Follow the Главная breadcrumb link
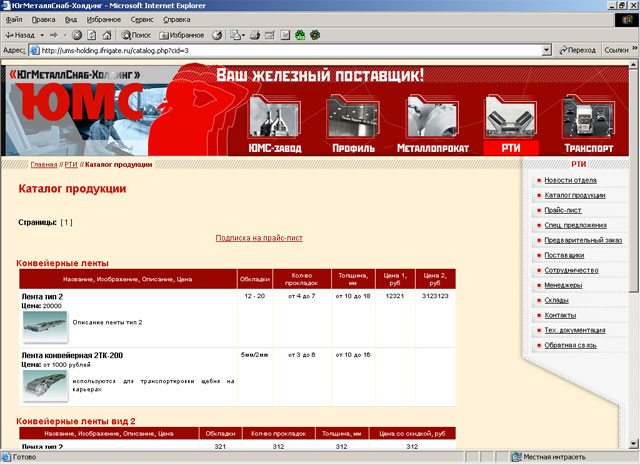The width and height of the screenshot is (640, 465). pyautogui.click(x=44, y=165)
